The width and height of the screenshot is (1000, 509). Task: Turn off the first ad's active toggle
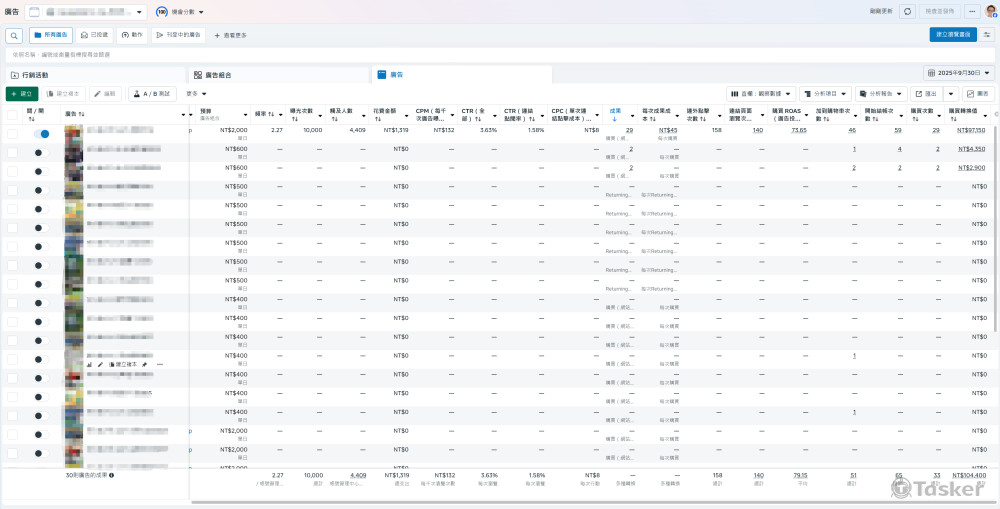click(42, 133)
